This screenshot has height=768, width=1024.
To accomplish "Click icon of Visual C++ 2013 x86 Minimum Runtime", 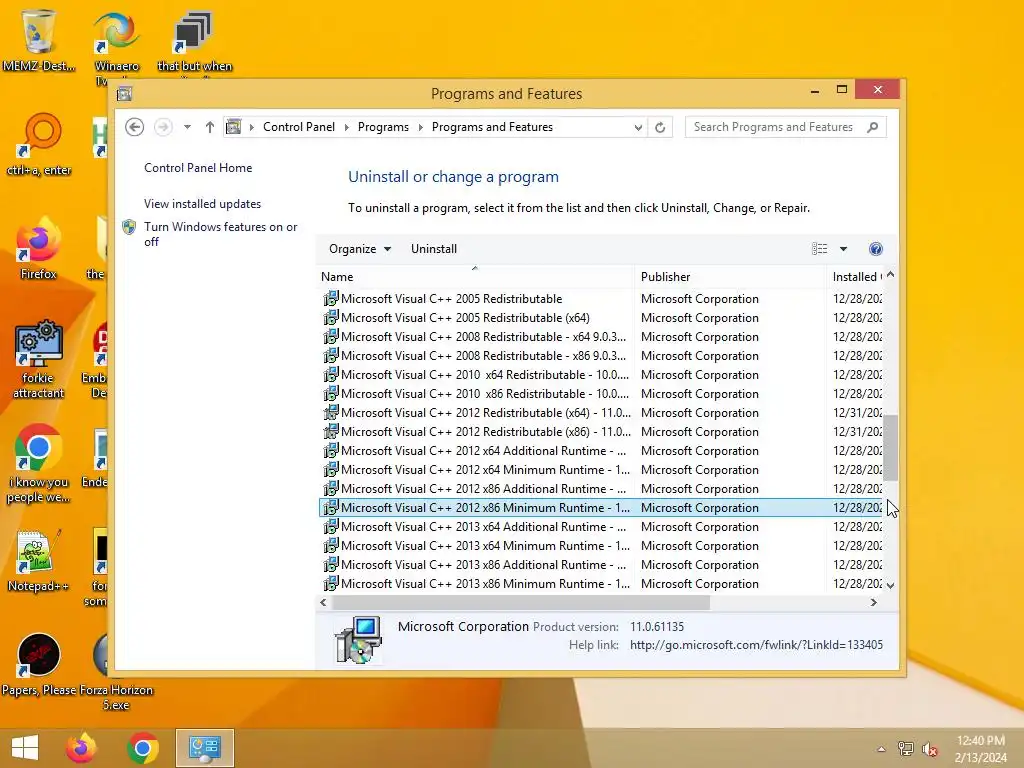I will point(331,583).
